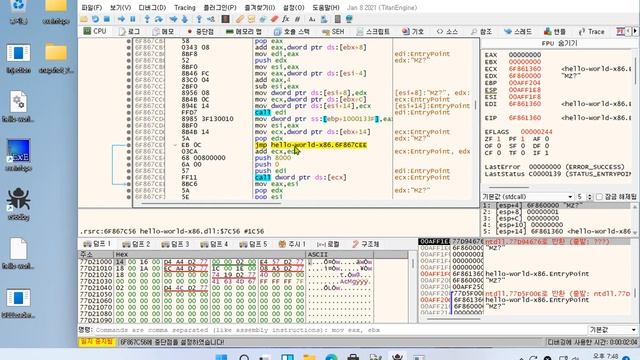Open the 기본값 dropdown beside command bar
Viewport: 640px width, 360px height.
click(613, 330)
